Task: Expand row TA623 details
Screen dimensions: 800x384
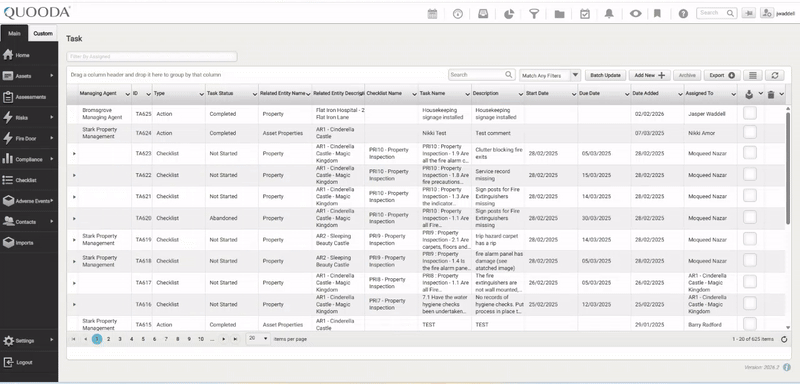Action: [74, 153]
